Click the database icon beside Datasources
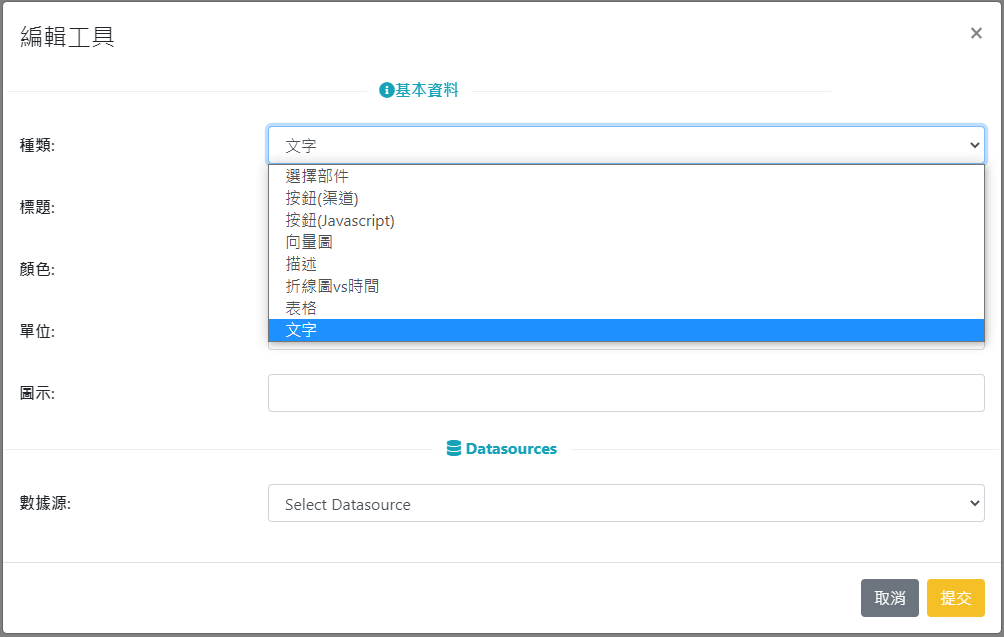This screenshot has height=637, width=1004. click(454, 449)
